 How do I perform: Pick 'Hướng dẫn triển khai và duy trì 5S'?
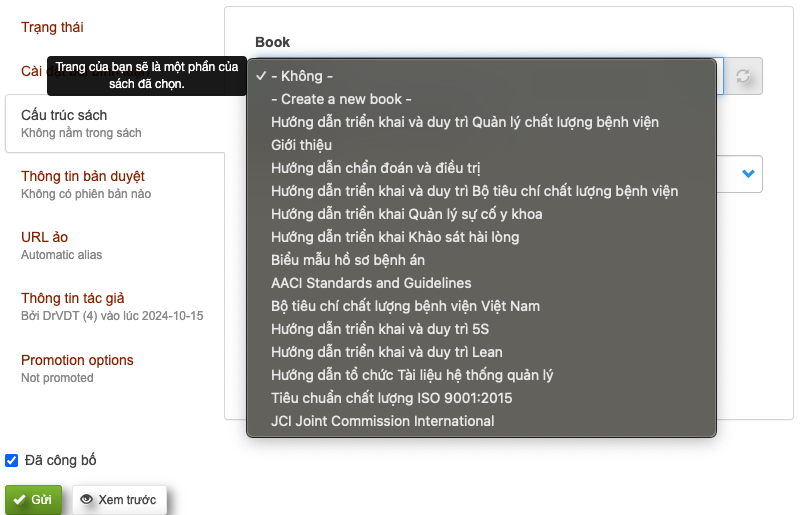[x=386, y=329]
